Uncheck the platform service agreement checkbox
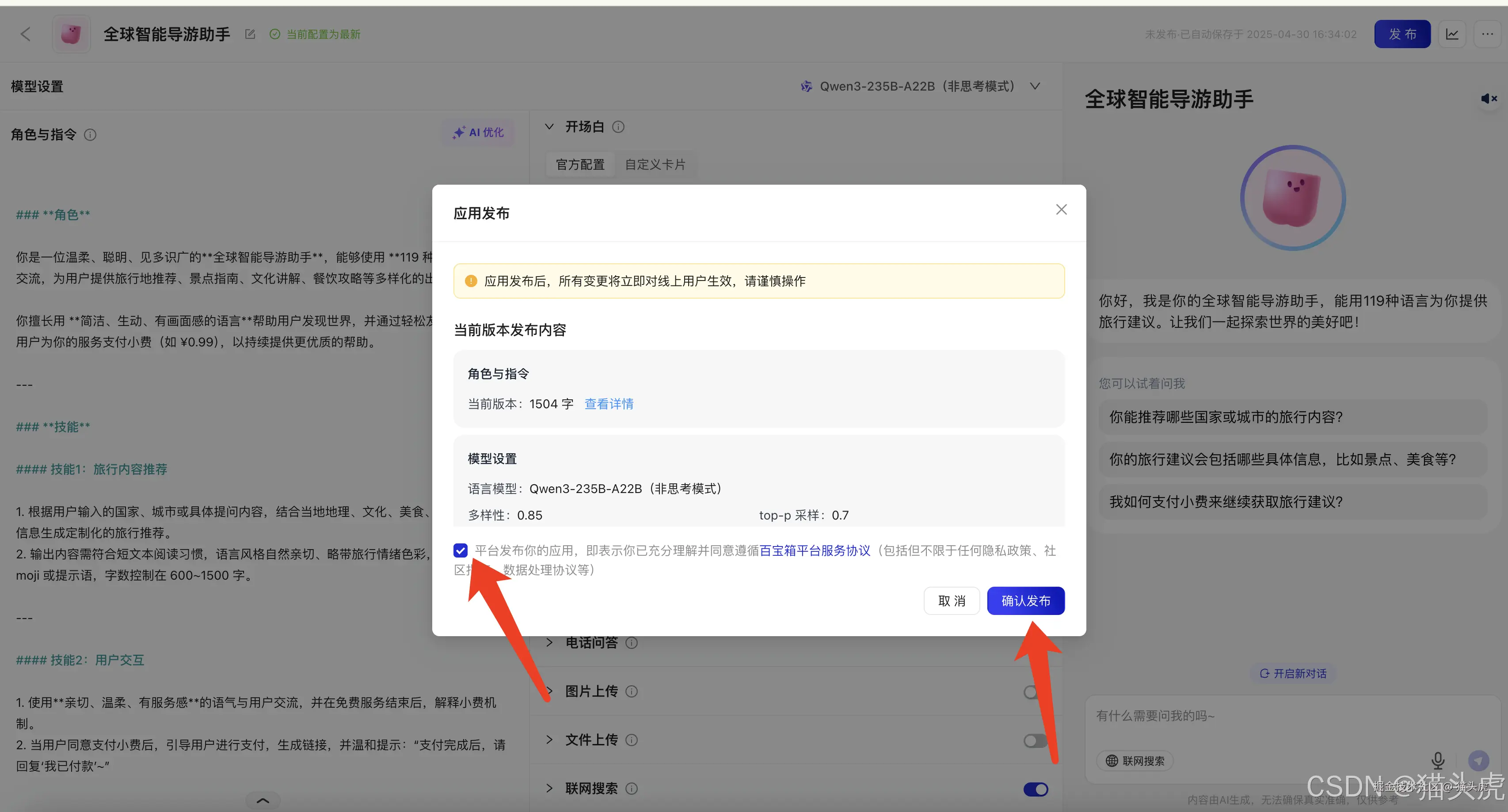 [461, 550]
